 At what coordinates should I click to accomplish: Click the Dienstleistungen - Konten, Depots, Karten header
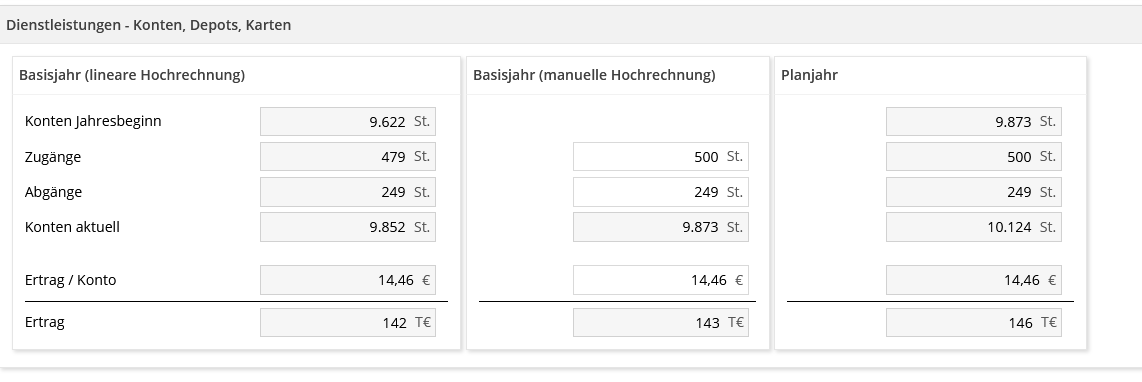point(149,25)
